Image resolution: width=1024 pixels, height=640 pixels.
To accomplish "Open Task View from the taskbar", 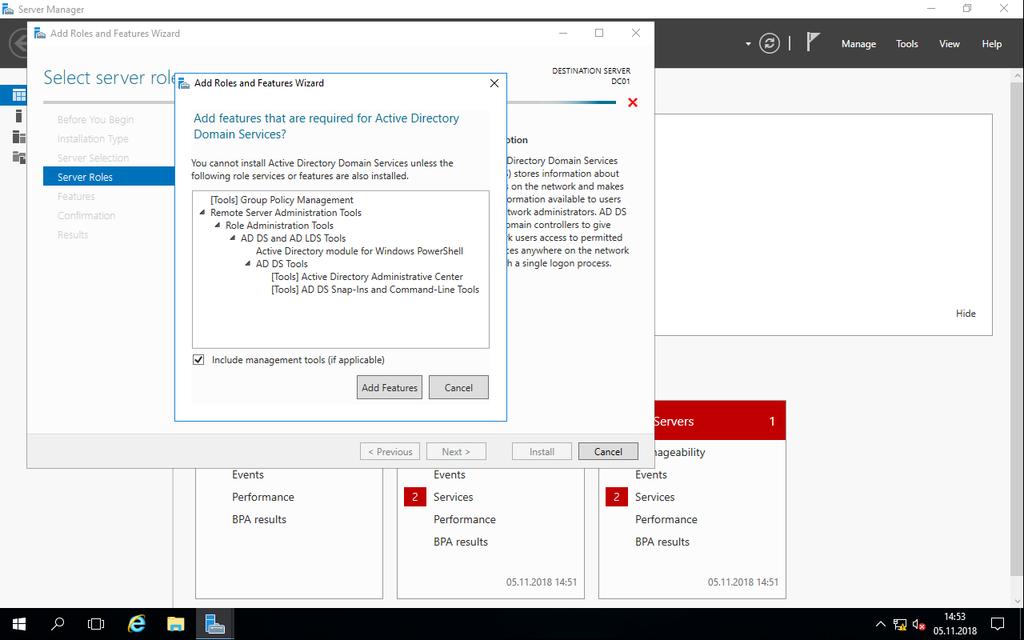I will tap(96, 624).
